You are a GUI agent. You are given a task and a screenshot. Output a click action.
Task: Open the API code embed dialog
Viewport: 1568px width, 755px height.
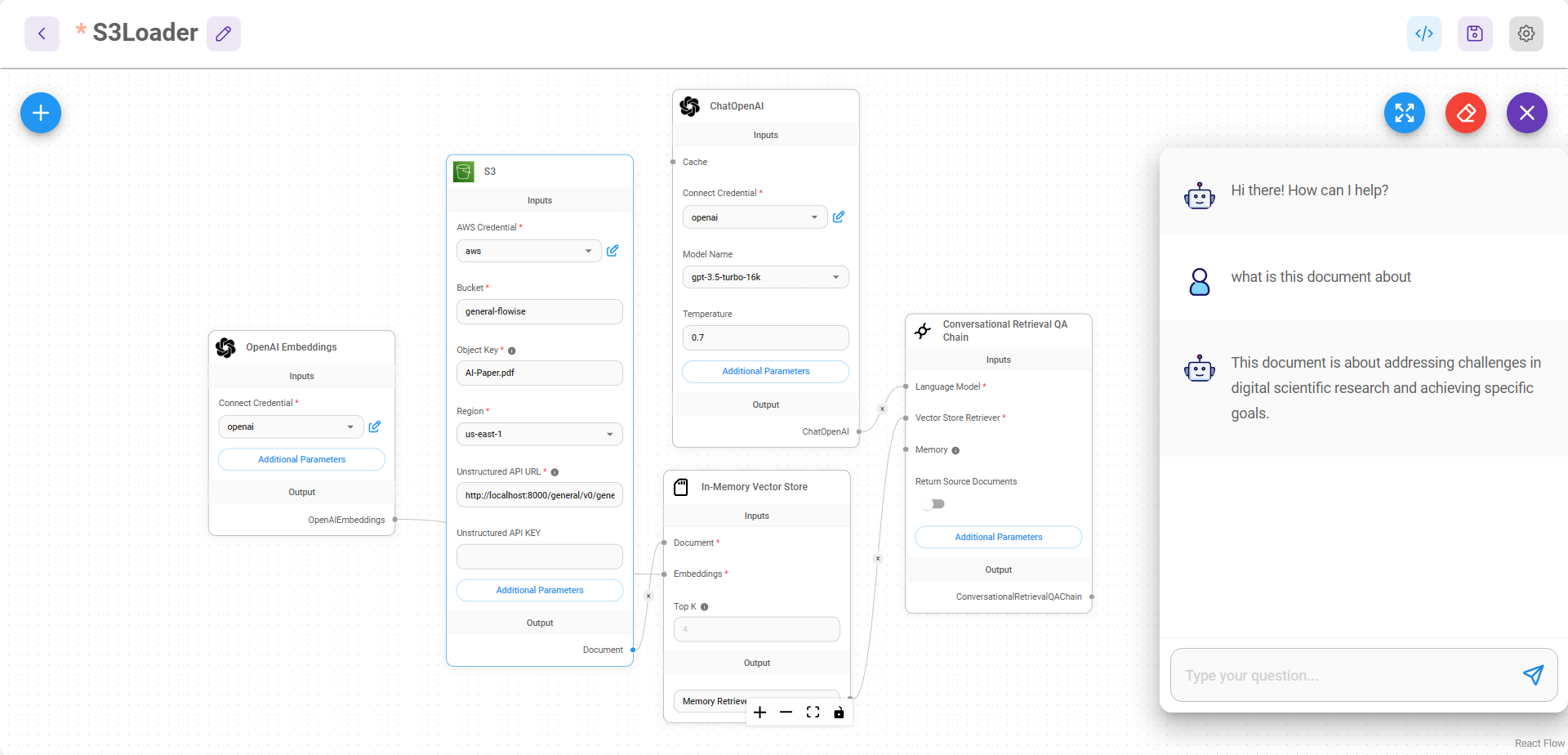coord(1423,34)
